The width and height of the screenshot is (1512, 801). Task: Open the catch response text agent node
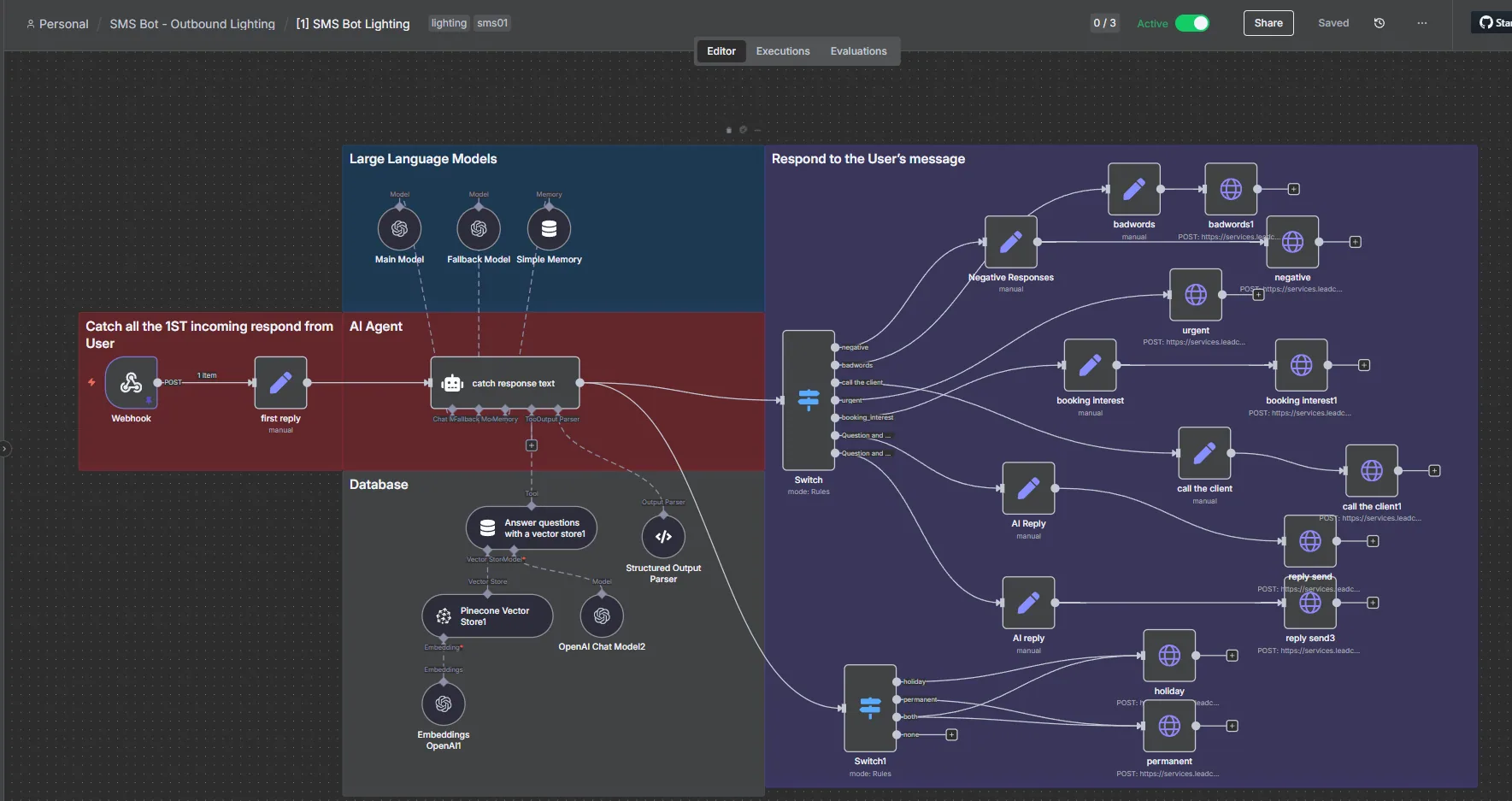point(505,383)
